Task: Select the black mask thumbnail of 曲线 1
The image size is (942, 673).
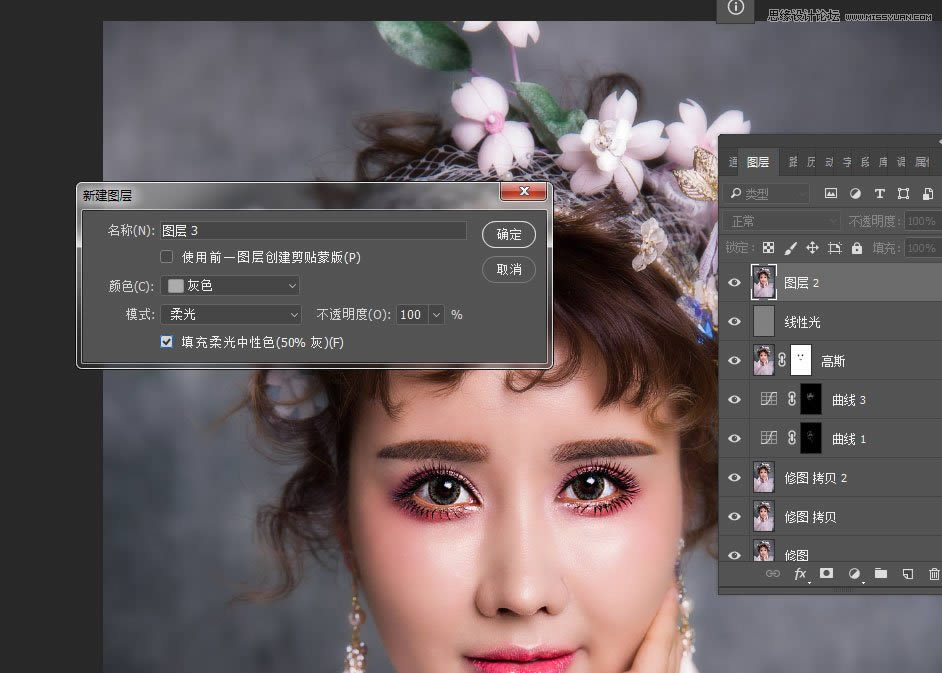Action: [x=811, y=438]
